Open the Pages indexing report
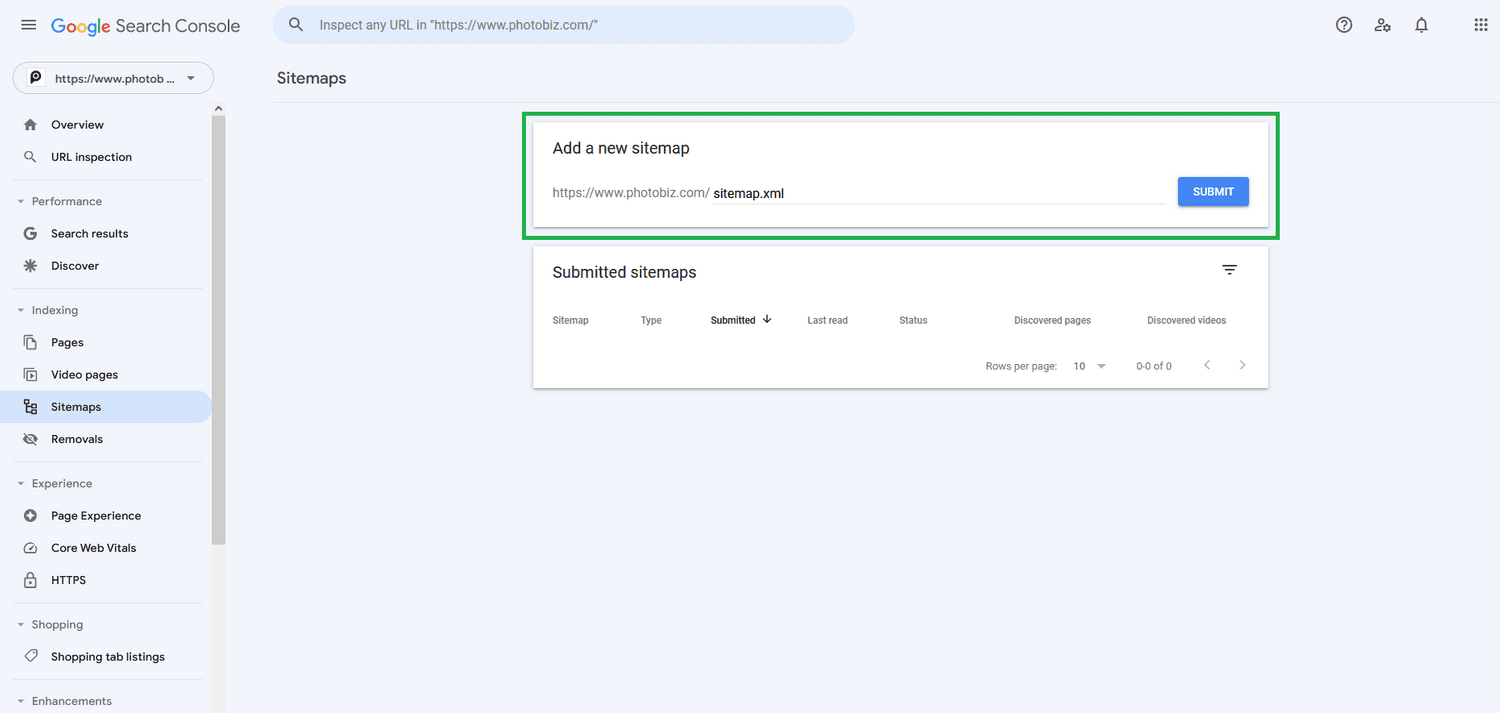This screenshot has width=1500, height=713. point(67,342)
